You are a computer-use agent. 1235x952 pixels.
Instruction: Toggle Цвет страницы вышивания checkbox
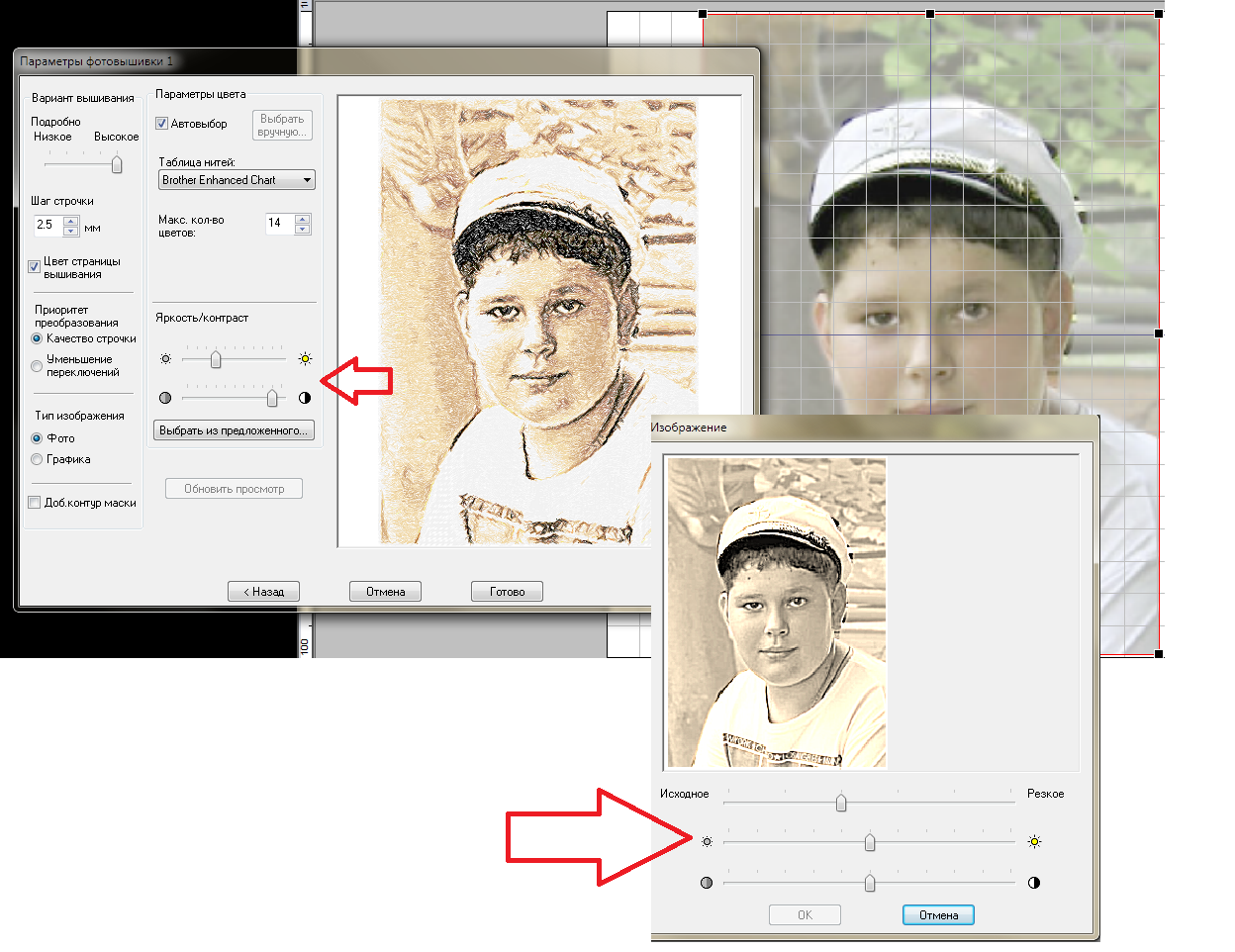(35, 267)
